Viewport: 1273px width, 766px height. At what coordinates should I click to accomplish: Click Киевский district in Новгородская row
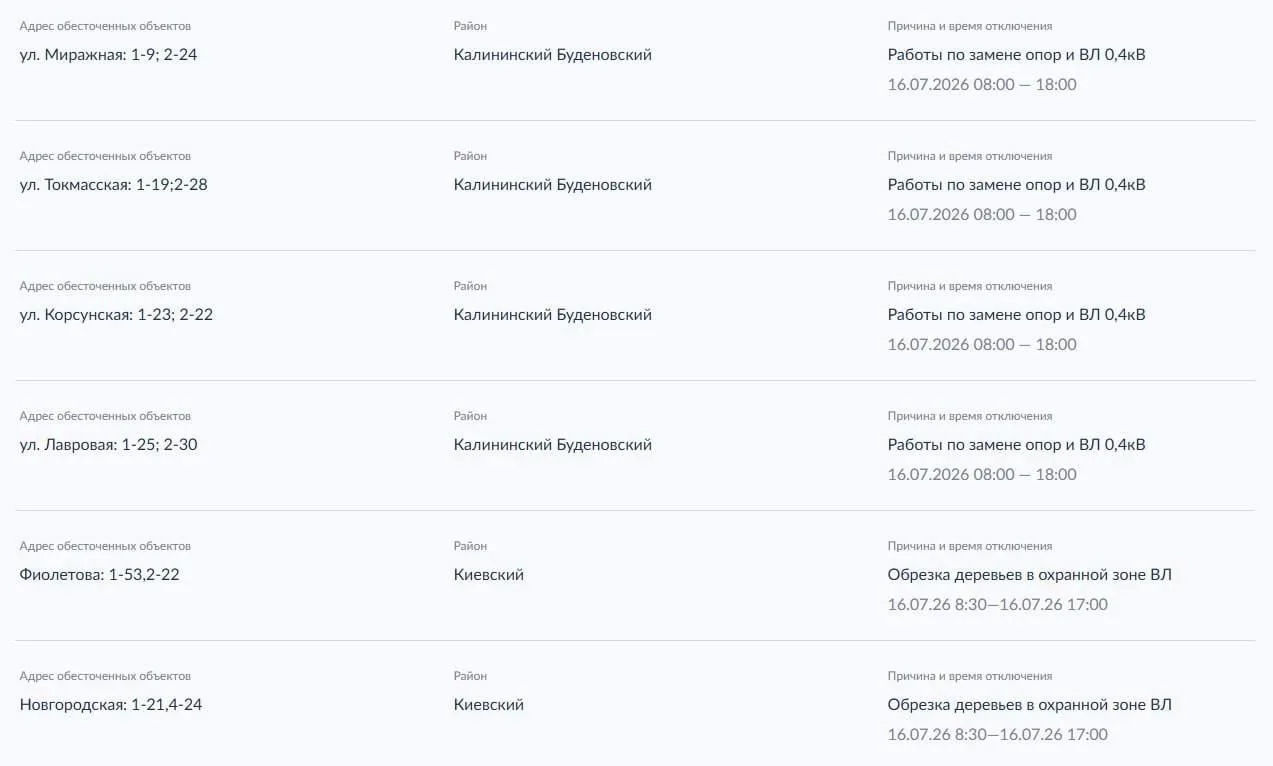(x=489, y=705)
